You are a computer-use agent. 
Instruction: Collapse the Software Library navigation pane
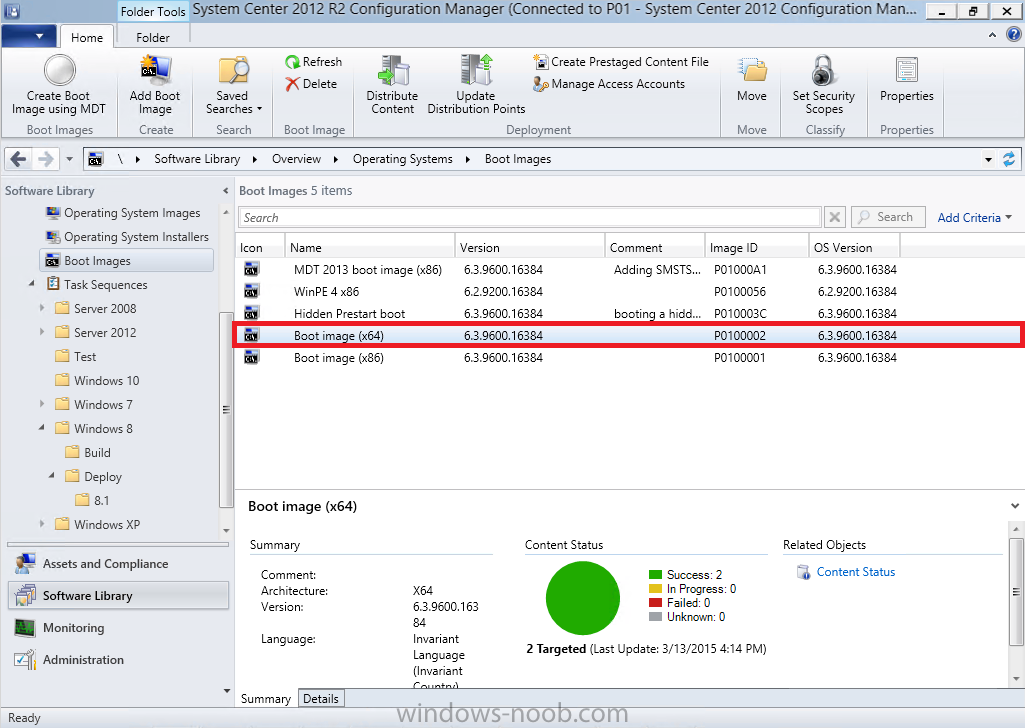[226, 191]
